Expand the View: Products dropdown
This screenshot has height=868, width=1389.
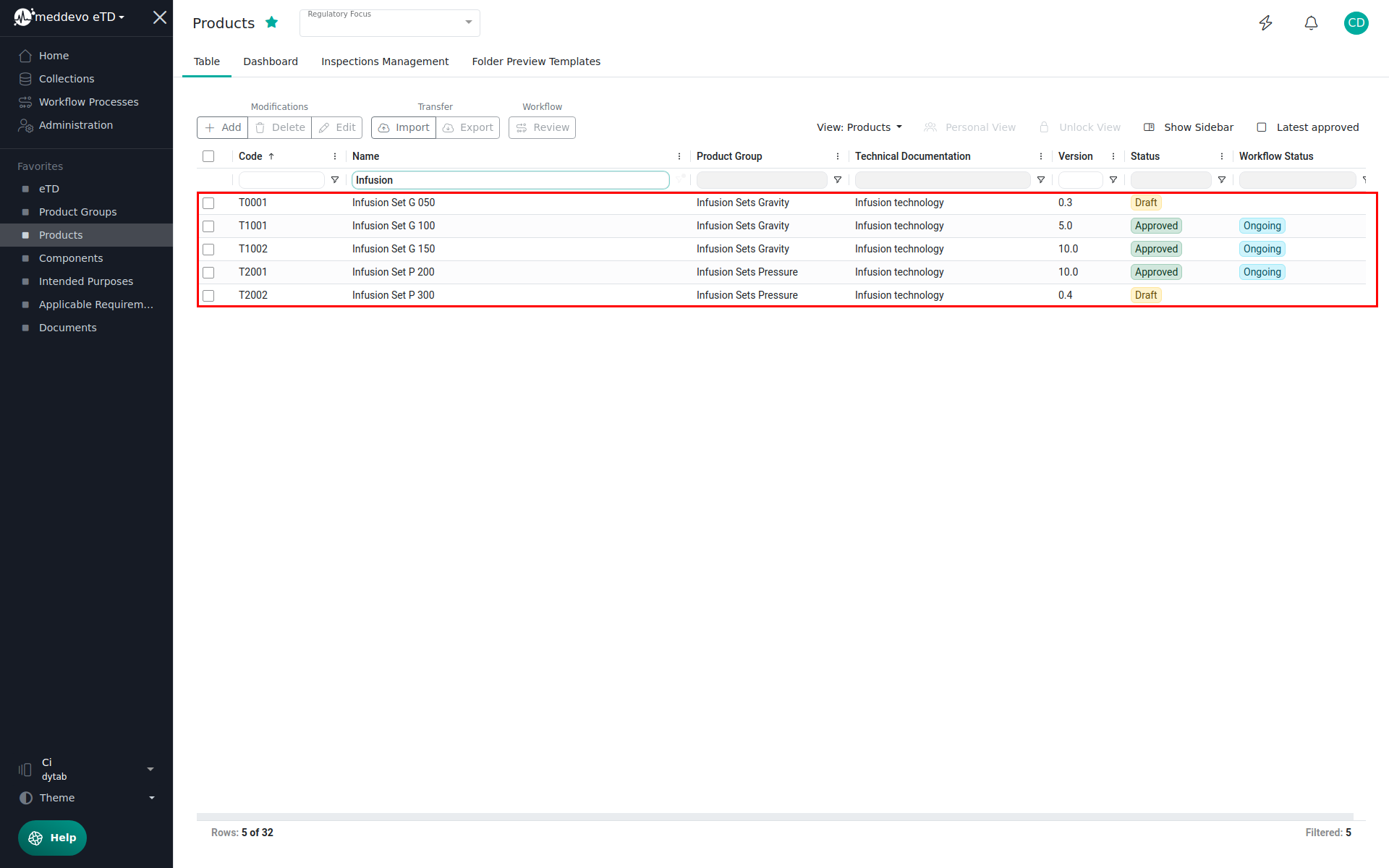[x=859, y=127]
